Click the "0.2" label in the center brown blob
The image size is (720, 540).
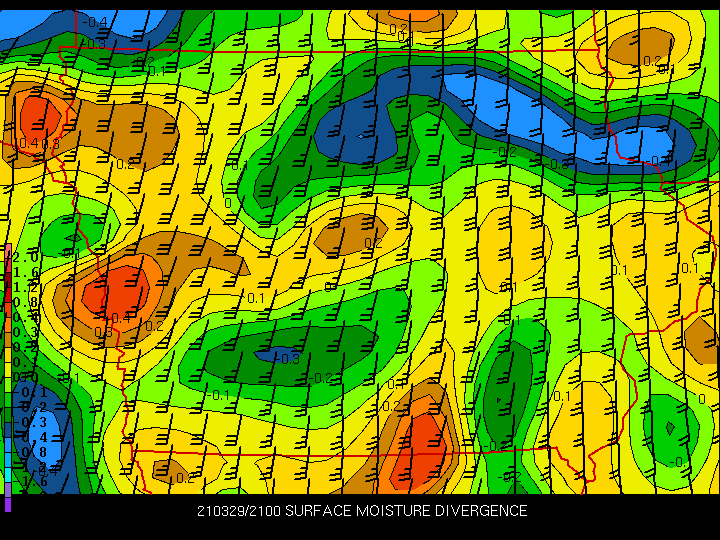pyautogui.click(x=373, y=242)
